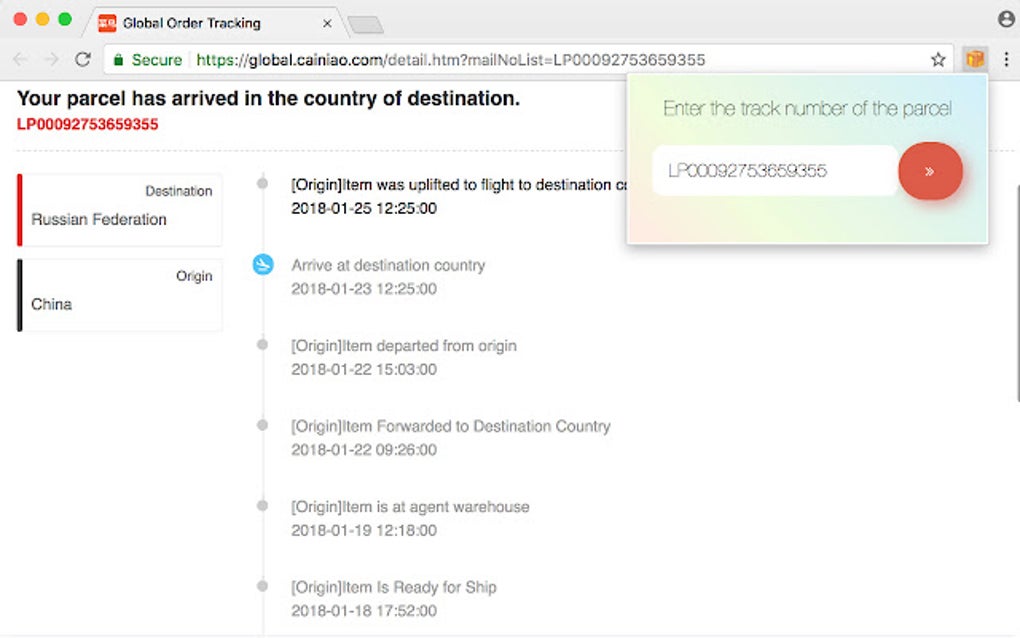Click the green Secure padlock icon
The height and width of the screenshot is (638, 1020).
point(118,60)
